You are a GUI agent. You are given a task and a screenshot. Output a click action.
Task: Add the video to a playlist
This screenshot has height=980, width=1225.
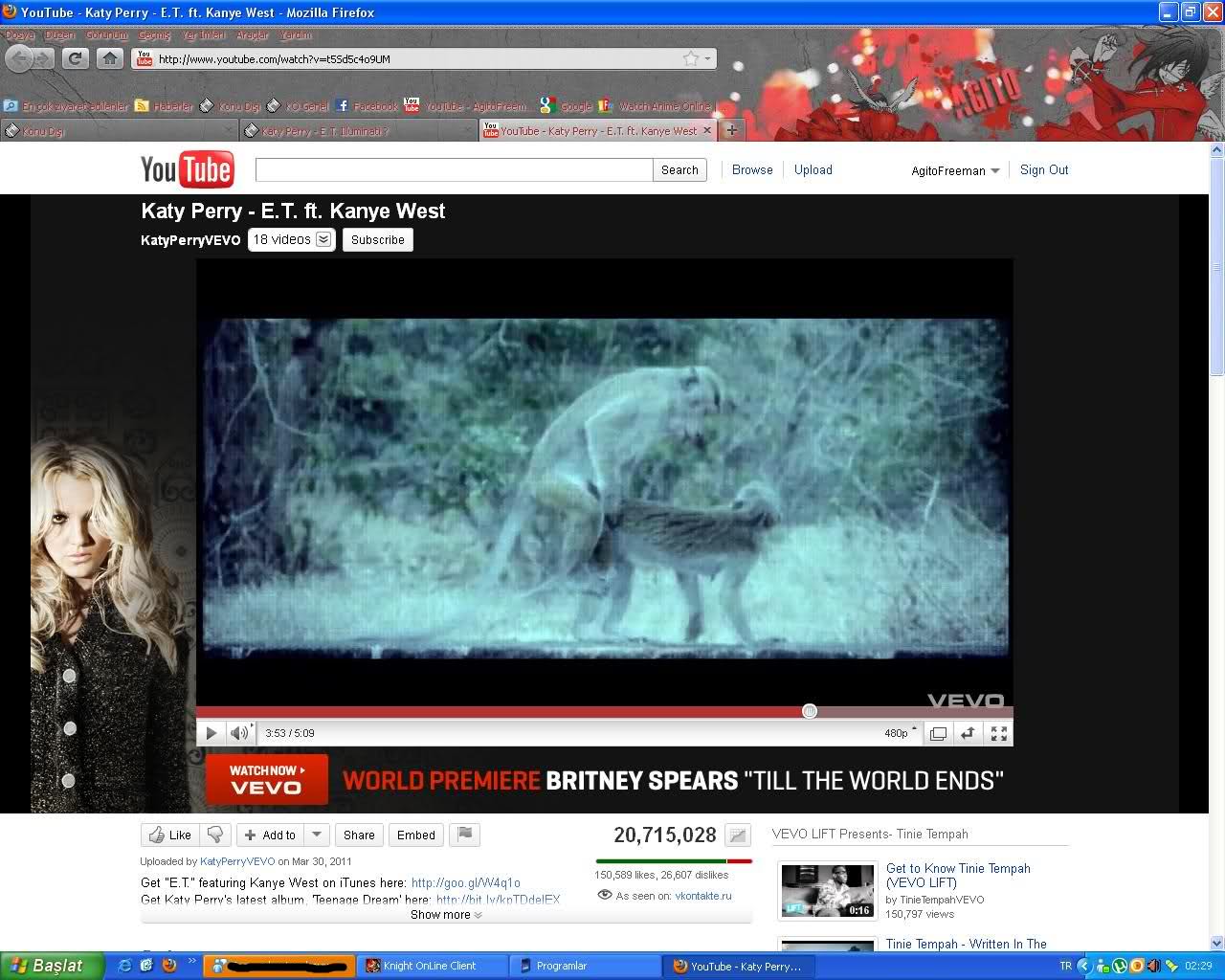pos(270,835)
